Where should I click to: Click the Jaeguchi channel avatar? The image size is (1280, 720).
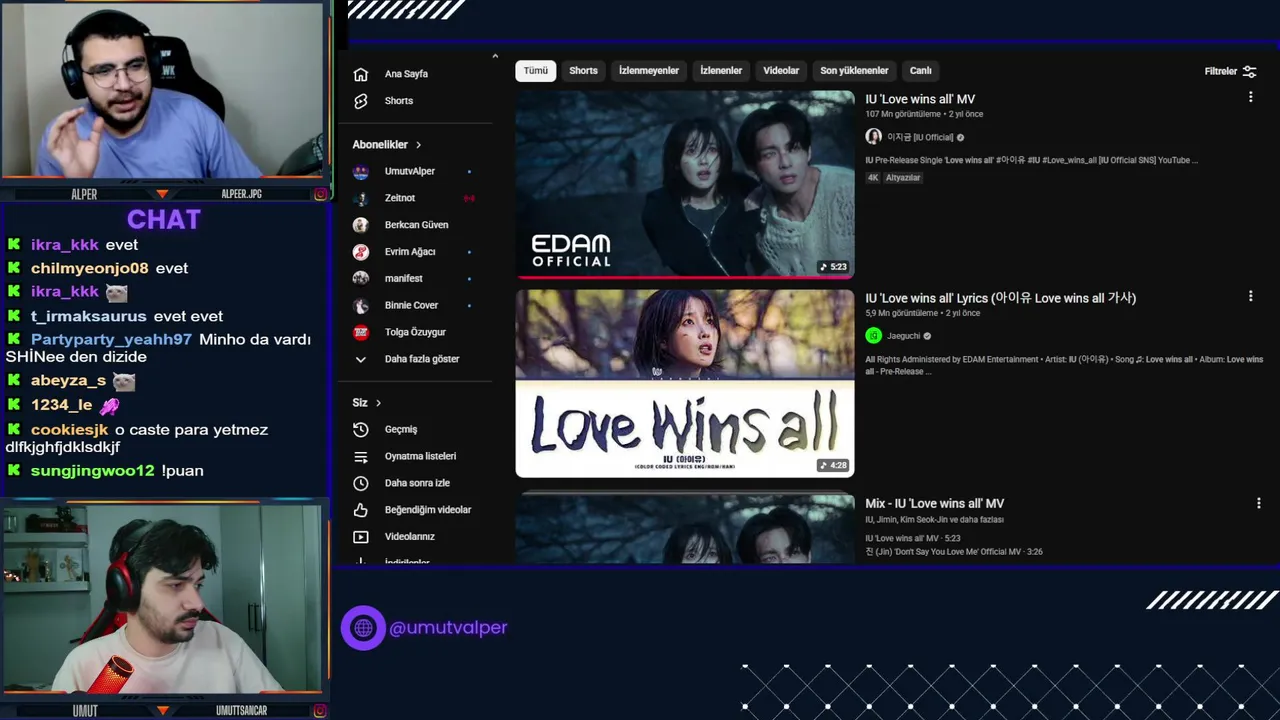click(x=873, y=336)
